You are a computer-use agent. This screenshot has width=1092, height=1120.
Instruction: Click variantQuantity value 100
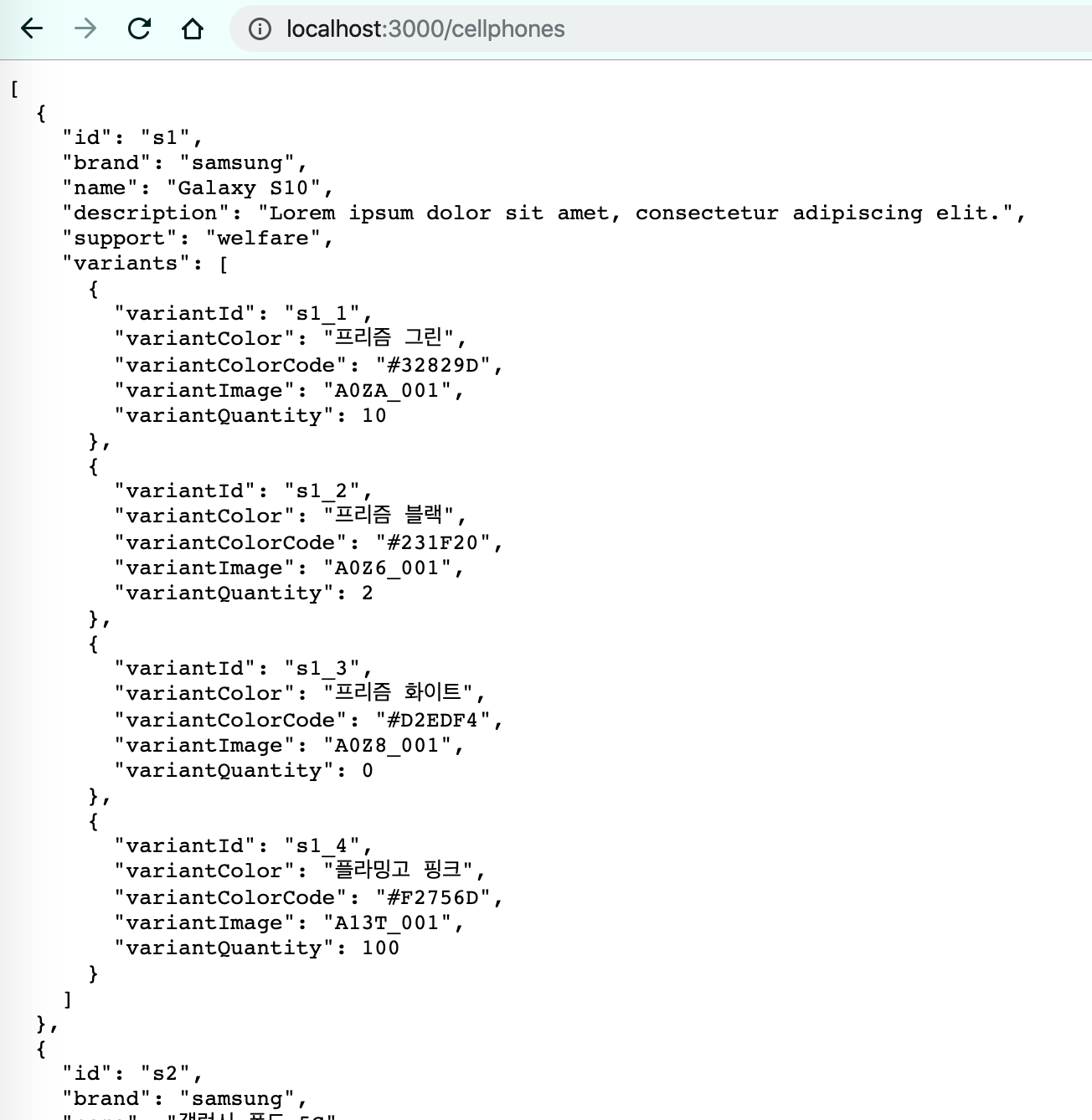click(x=381, y=948)
